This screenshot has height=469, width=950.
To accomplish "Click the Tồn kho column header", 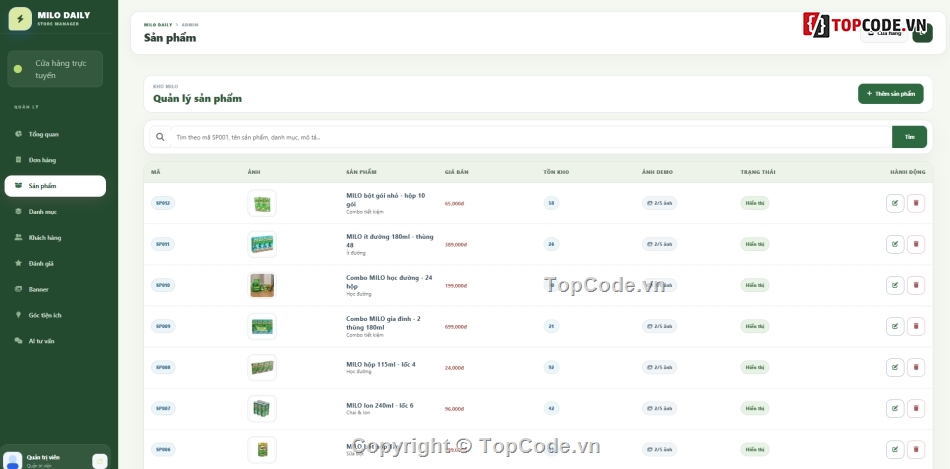I will [556, 172].
